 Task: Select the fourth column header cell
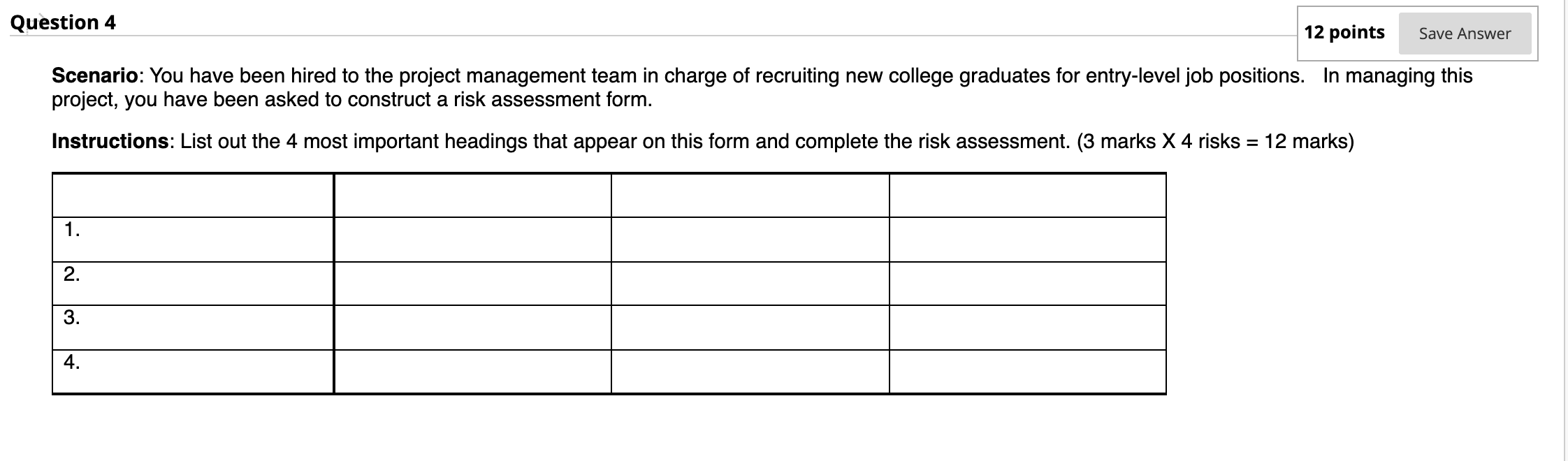(1028, 196)
